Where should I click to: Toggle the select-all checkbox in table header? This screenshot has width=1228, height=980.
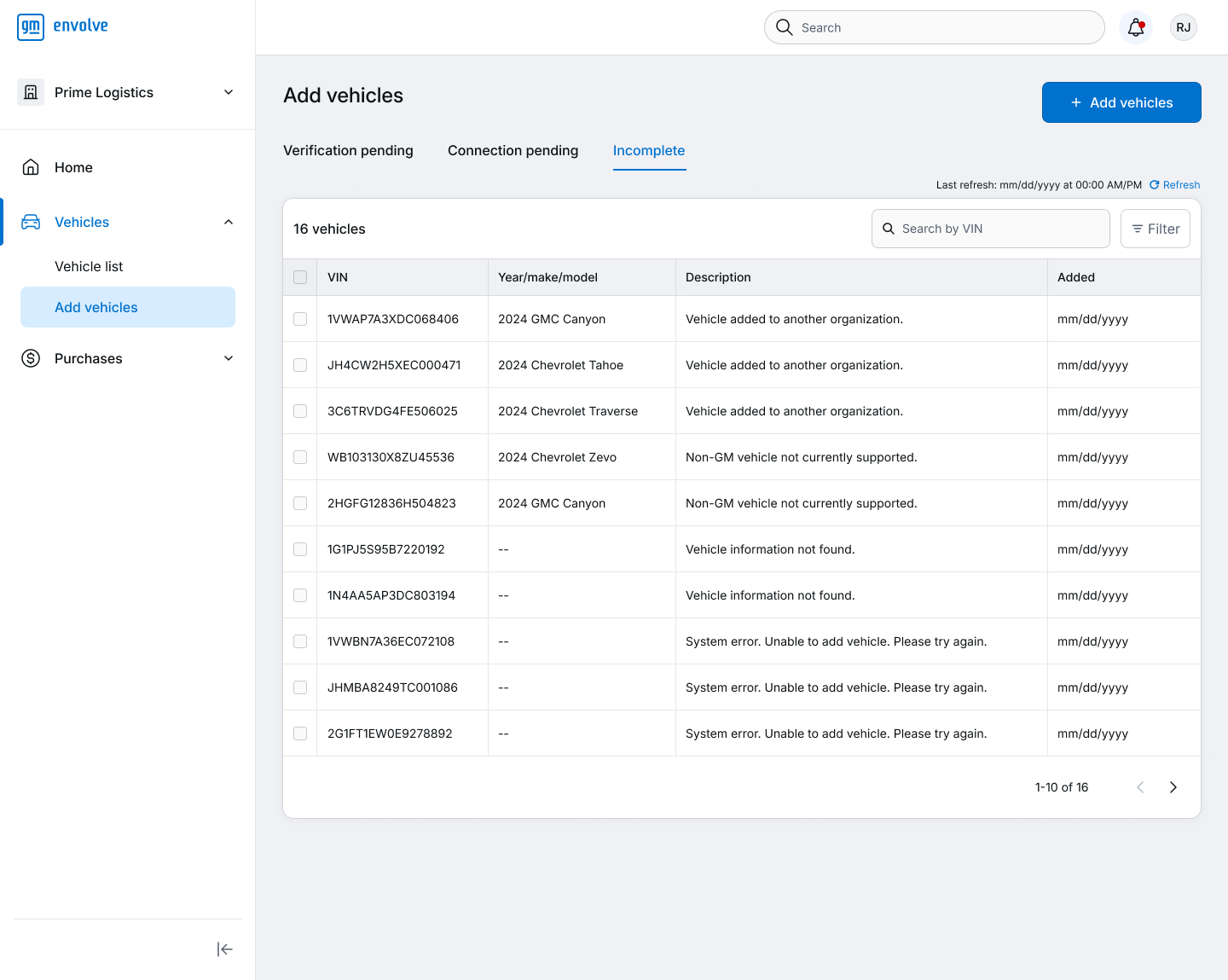click(x=300, y=277)
